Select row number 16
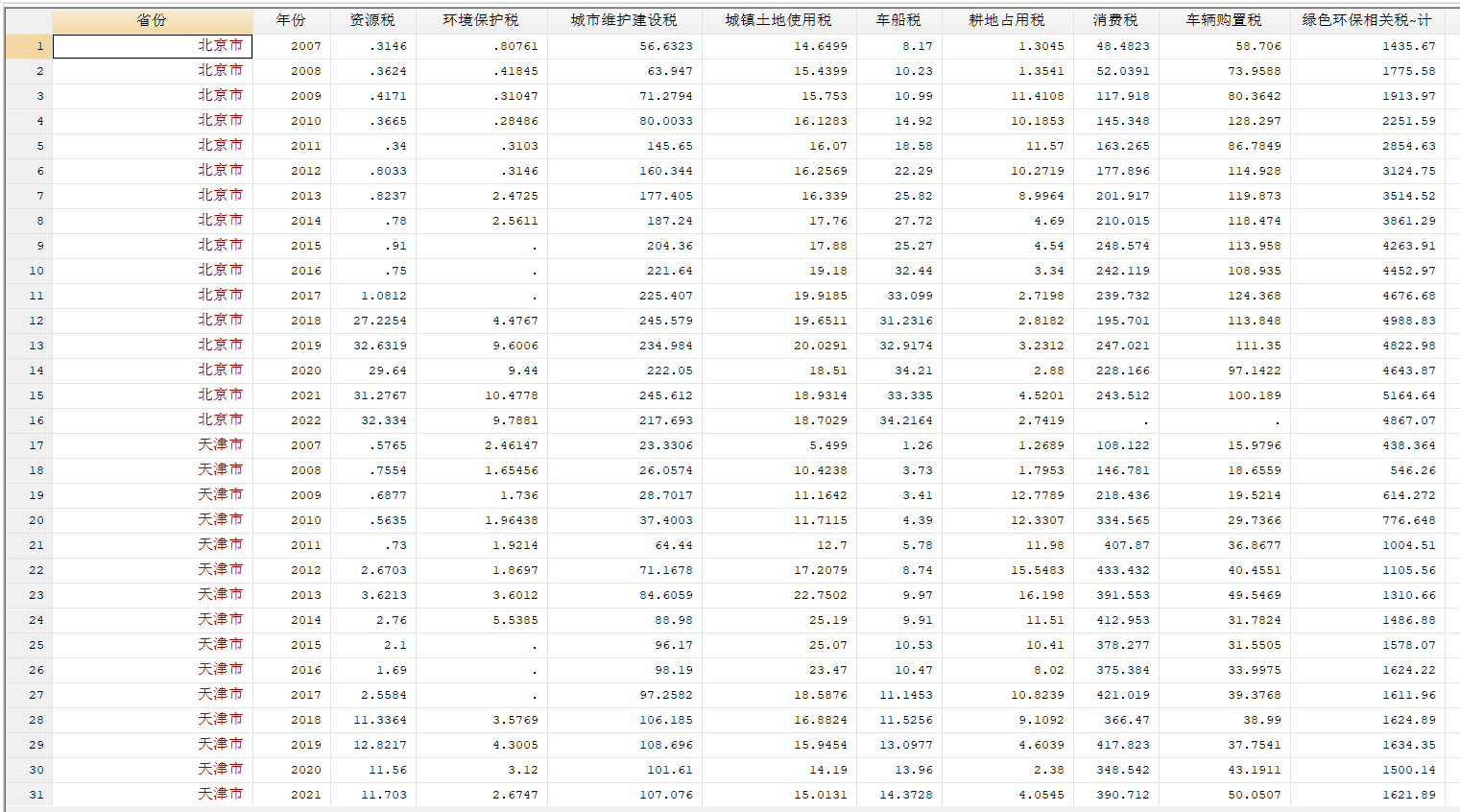The width and height of the screenshot is (1460, 812). click(x=29, y=420)
